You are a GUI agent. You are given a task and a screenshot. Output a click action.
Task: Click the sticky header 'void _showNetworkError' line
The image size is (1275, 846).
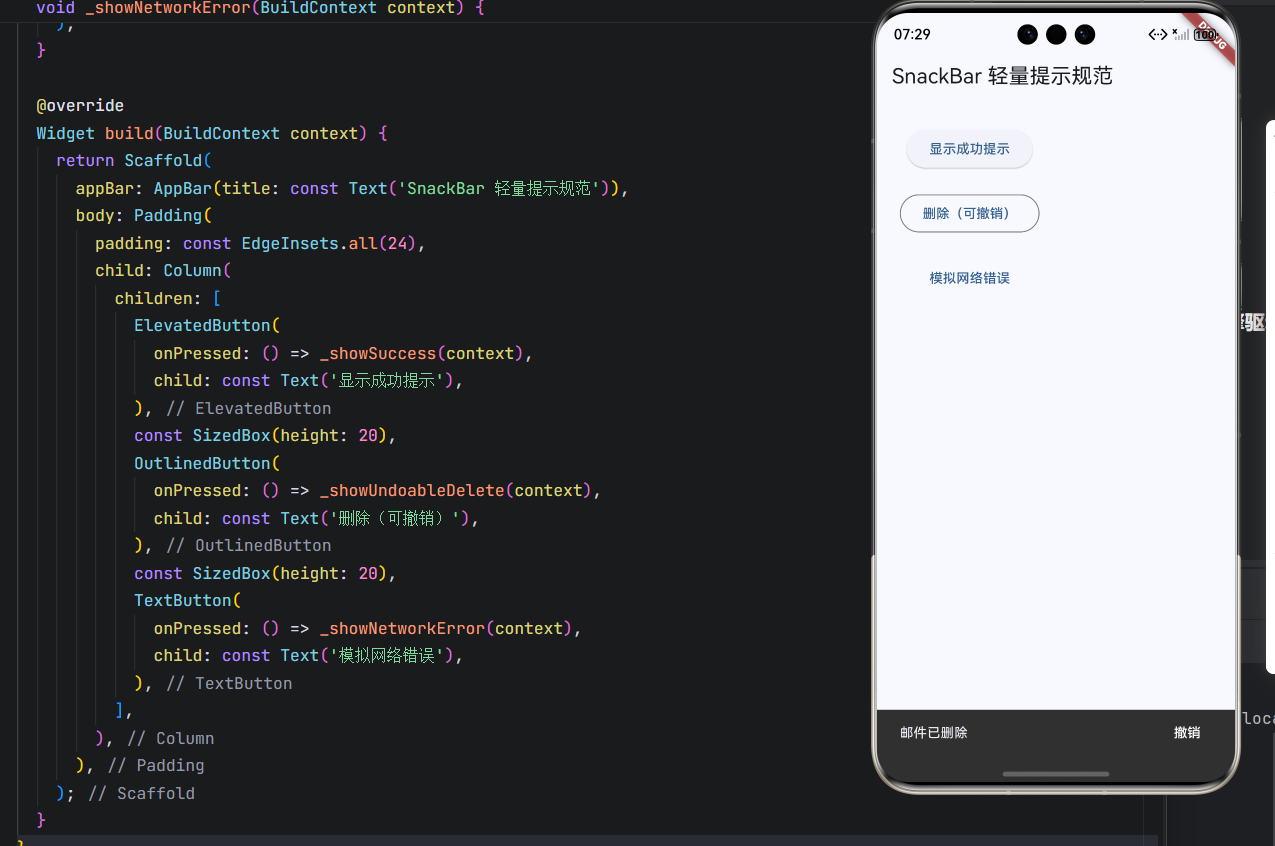click(260, 8)
